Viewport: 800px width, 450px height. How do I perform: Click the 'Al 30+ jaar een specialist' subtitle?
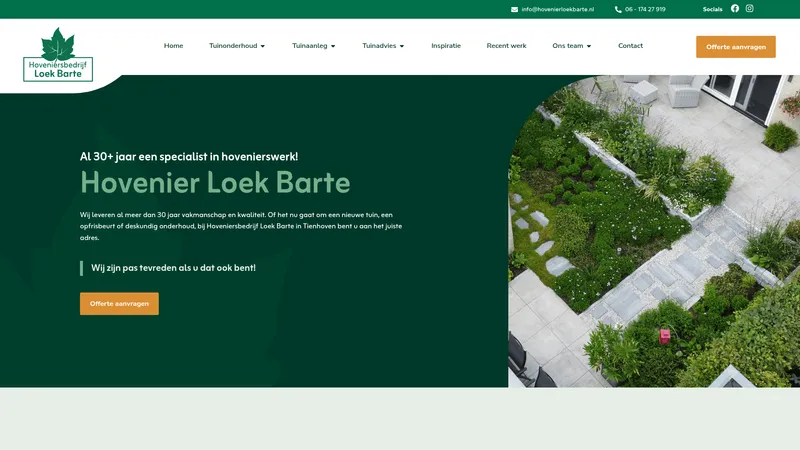pyautogui.click(x=189, y=157)
